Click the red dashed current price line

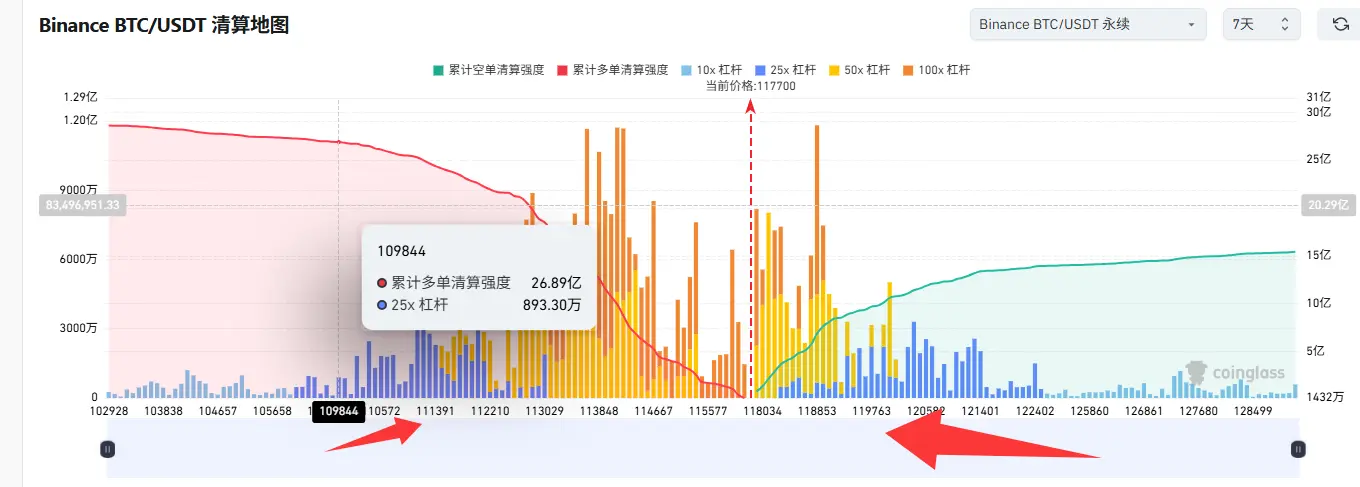tap(751, 250)
